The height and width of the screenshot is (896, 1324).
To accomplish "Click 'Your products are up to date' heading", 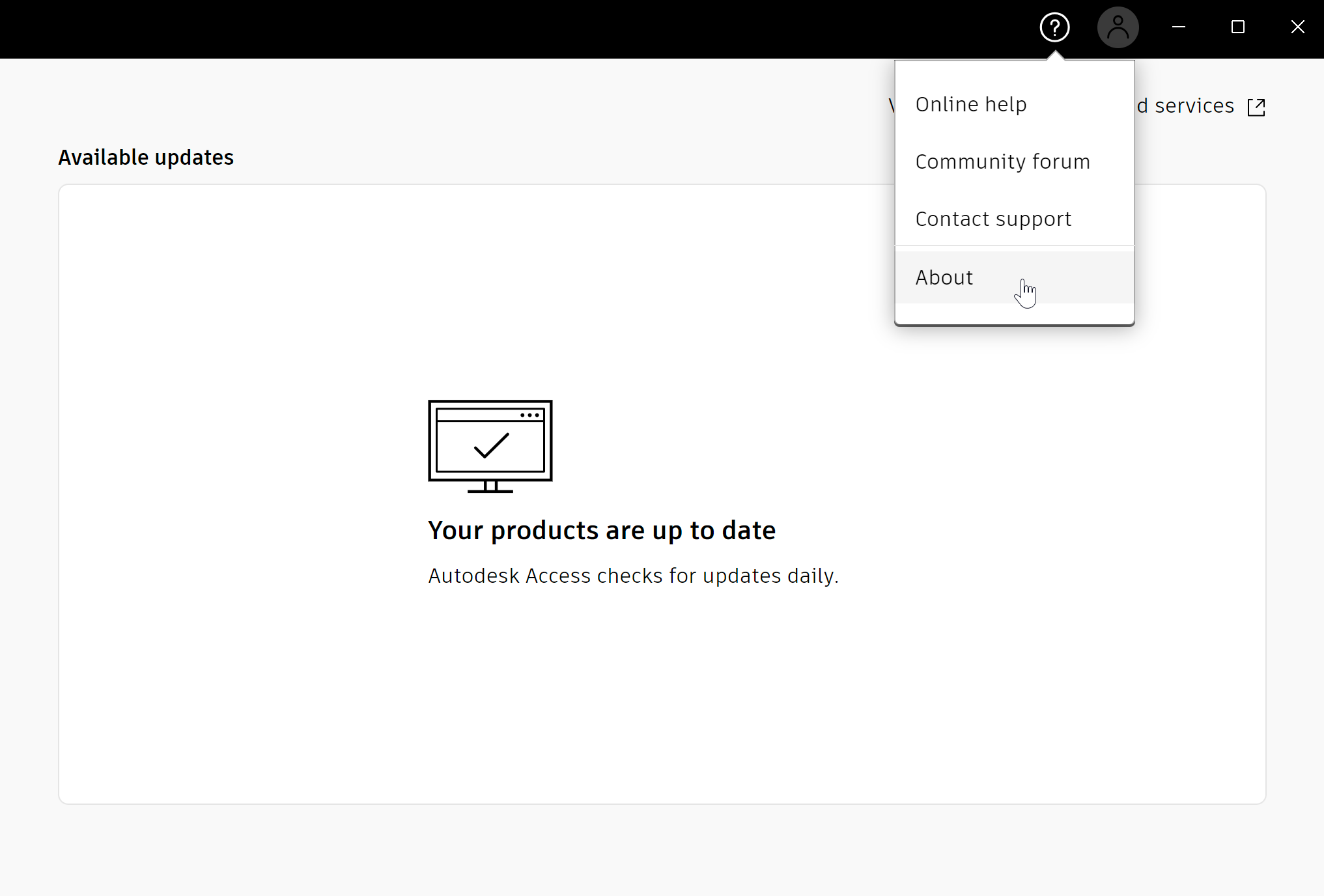I will coord(601,531).
